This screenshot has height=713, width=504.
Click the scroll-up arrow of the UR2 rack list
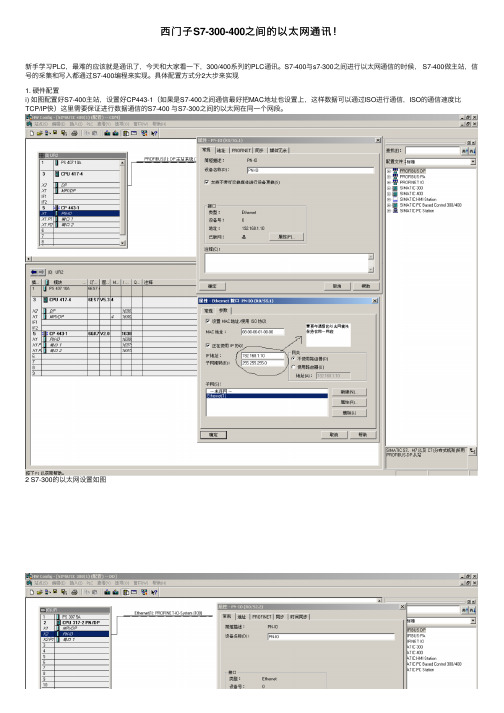(x=122, y=163)
